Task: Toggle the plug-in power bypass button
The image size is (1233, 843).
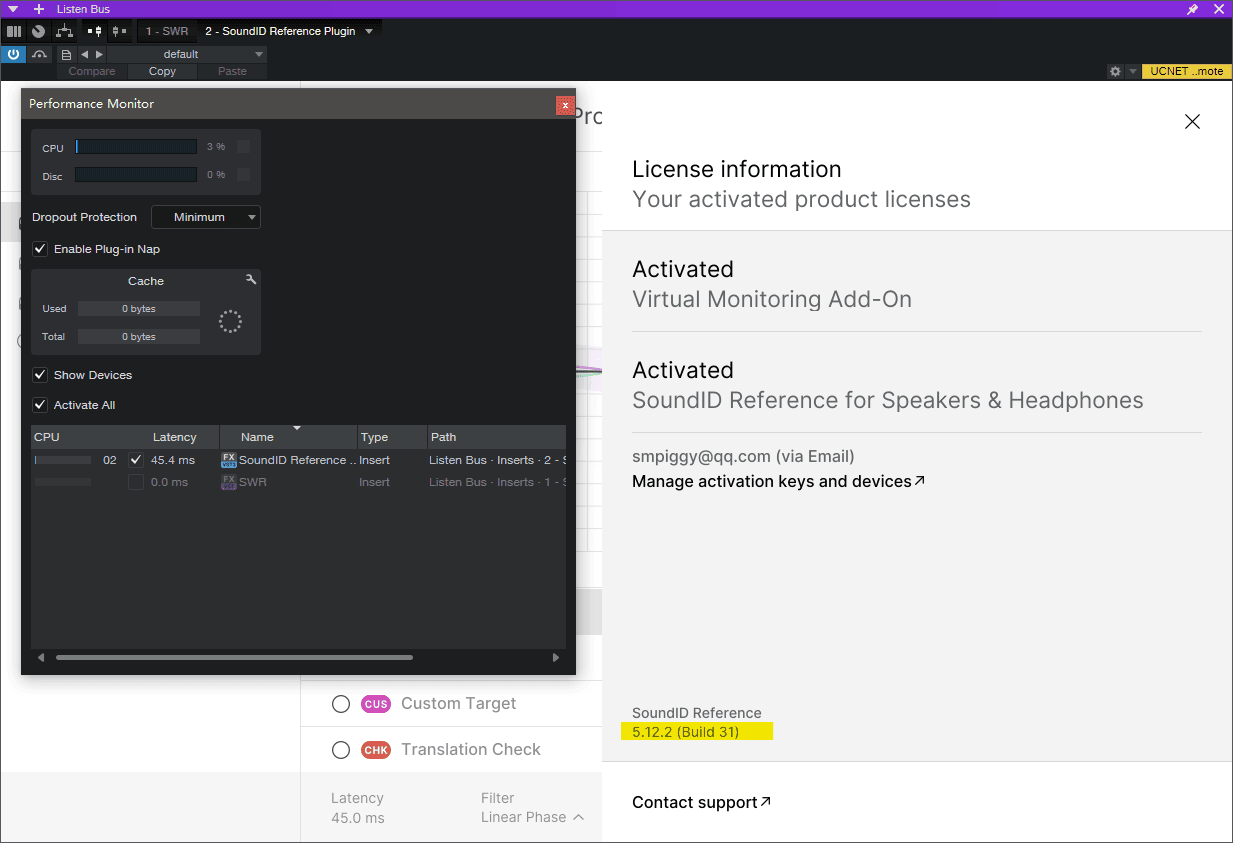Action: [14, 54]
